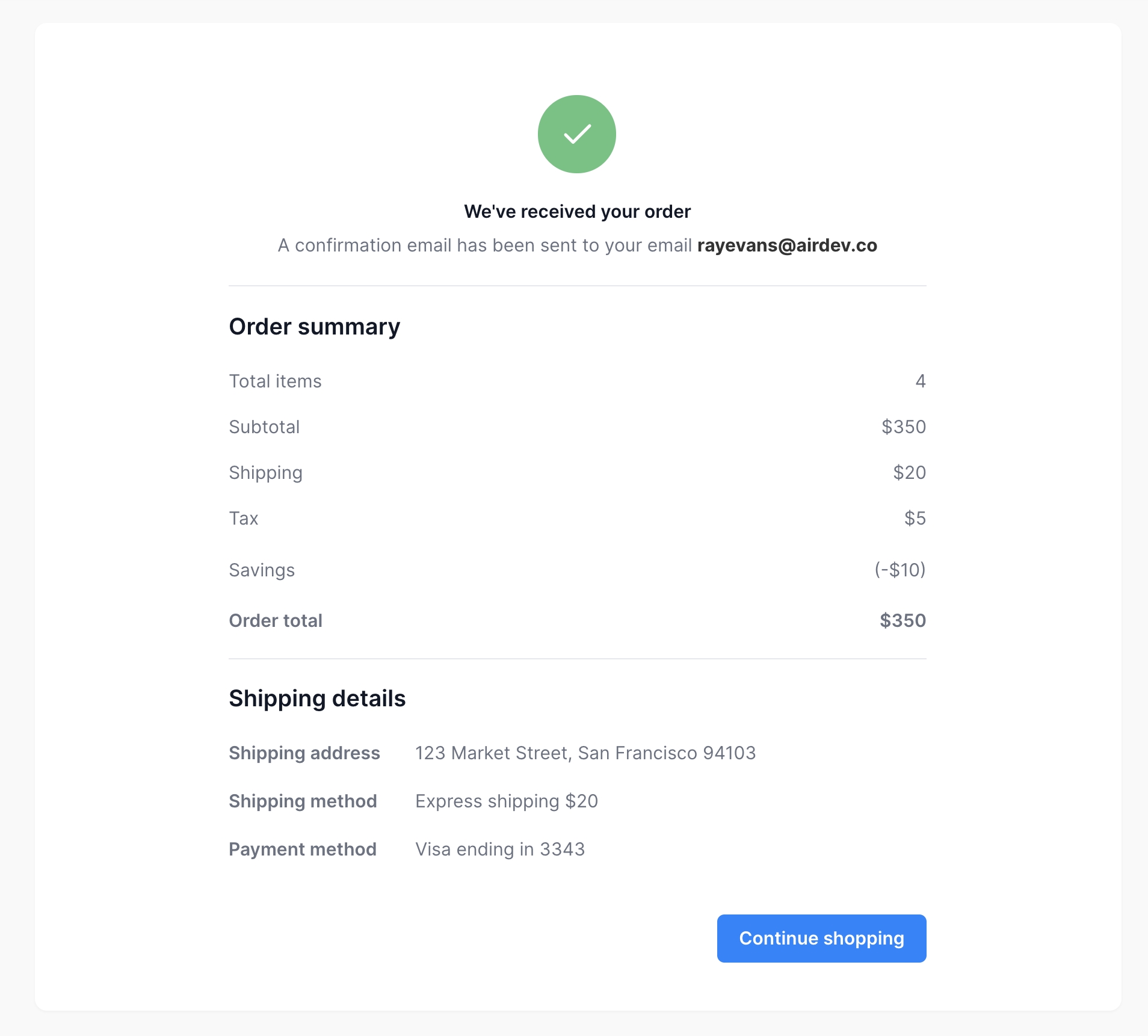The width and height of the screenshot is (1148, 1036).
Task: Click the rayevans@airdev.co email address
Action: point(787,245)
